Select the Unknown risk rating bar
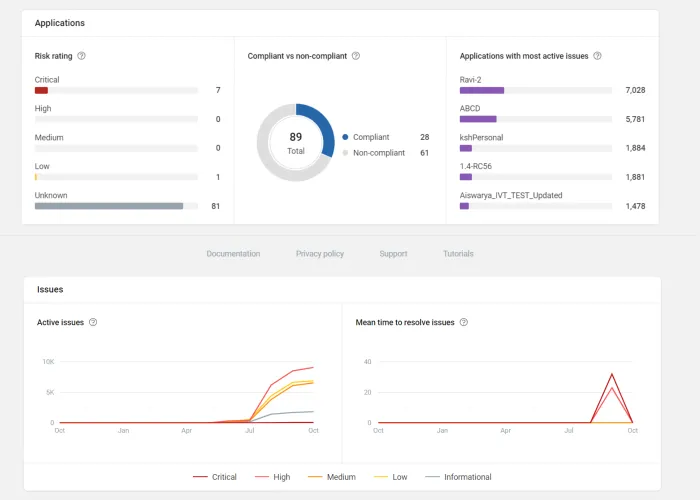The image size is (700, 500). 109,206
